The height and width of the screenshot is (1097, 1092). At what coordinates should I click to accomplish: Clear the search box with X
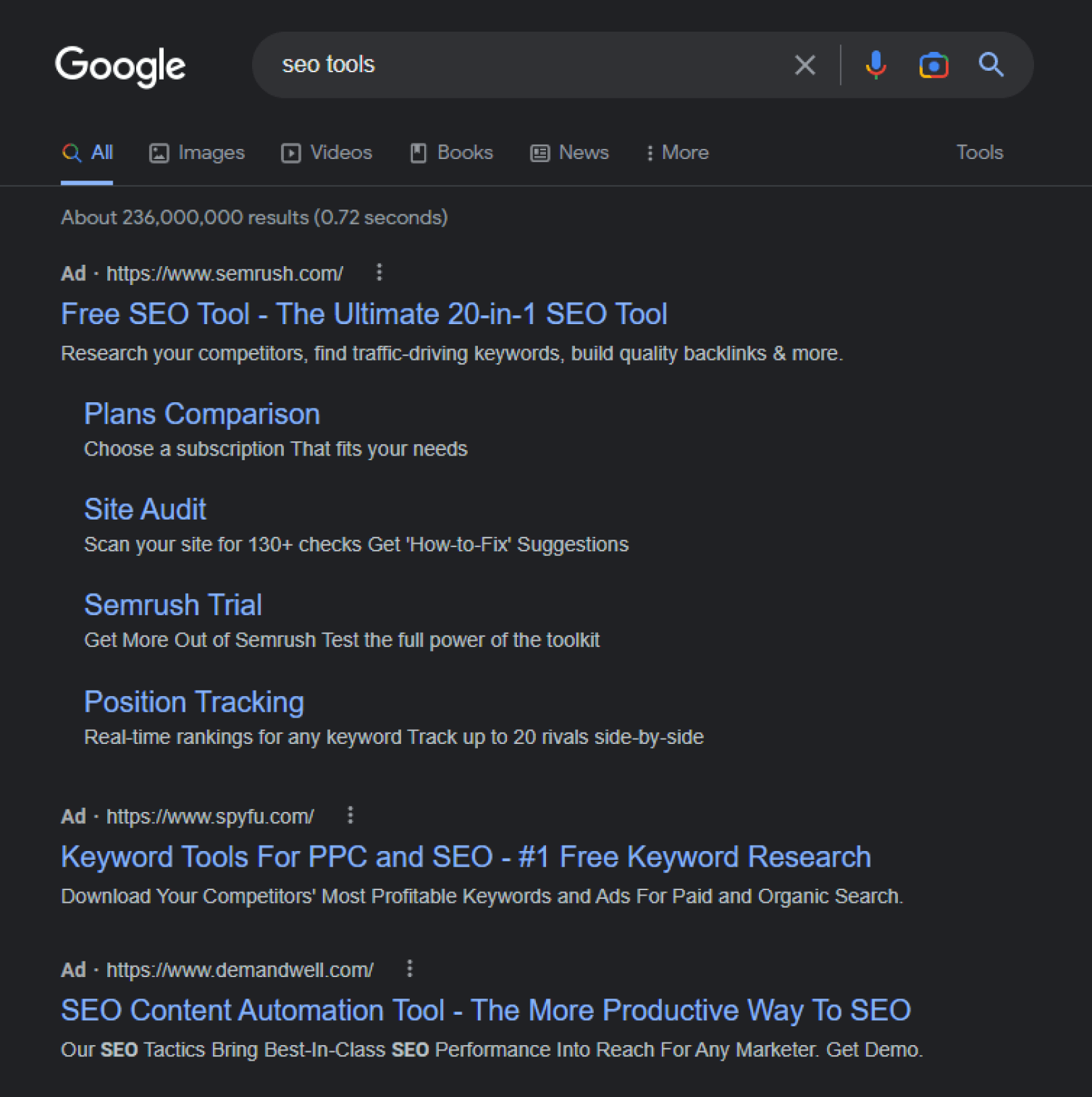(805, 65)
